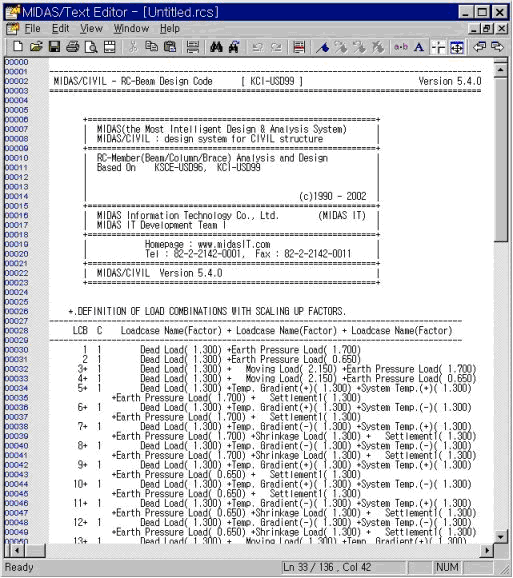Click the Replace binoculars icon

(234, 47)
